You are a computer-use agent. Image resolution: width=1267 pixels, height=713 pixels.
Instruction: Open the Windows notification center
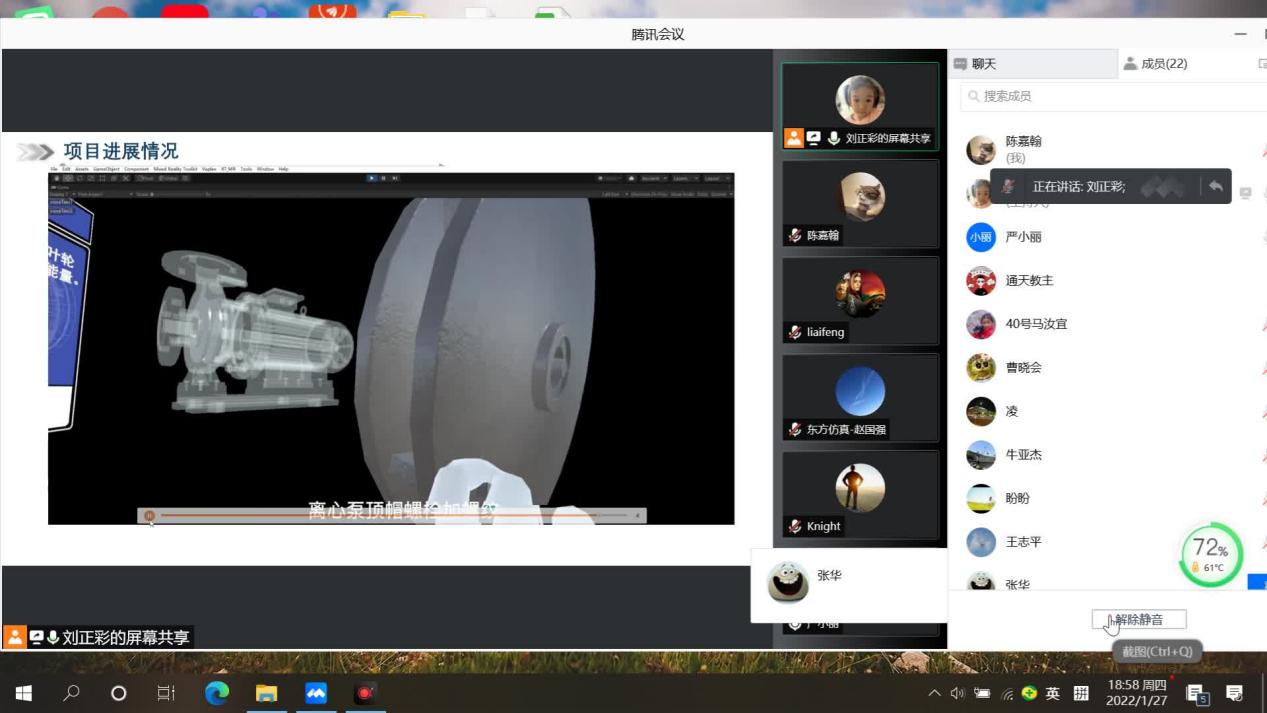(x=1235, y=694)
